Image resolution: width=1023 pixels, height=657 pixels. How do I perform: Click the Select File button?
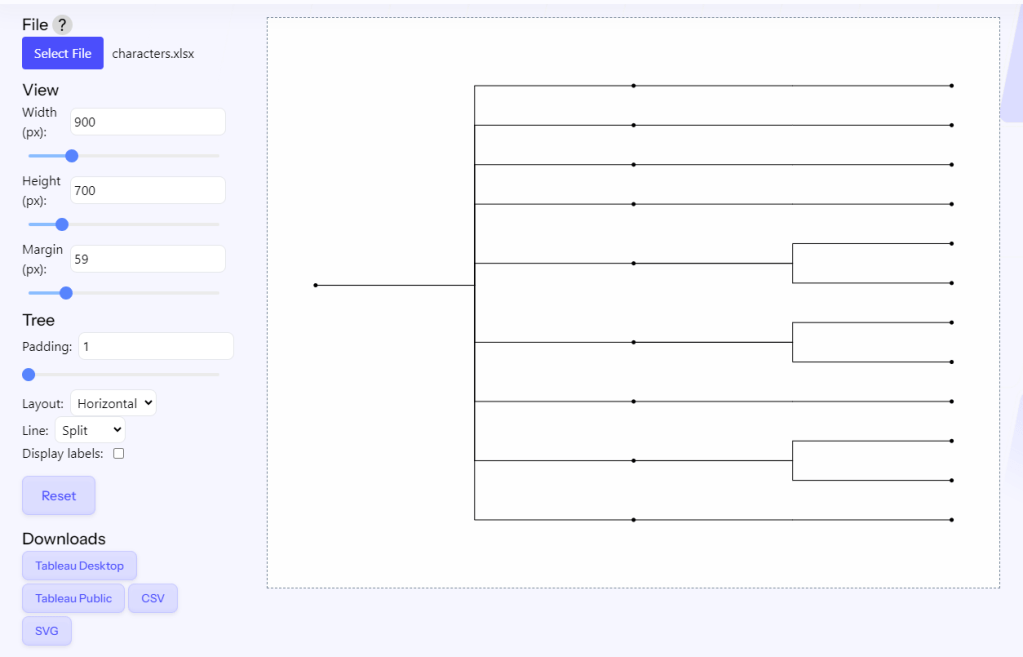(x=63, y=53)
